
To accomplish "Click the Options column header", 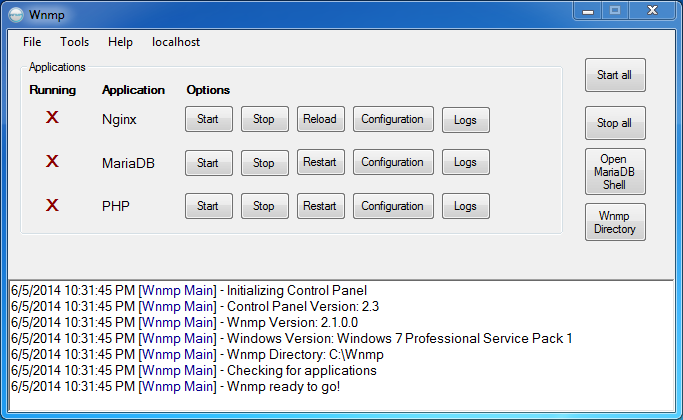I will pos(208,90).
